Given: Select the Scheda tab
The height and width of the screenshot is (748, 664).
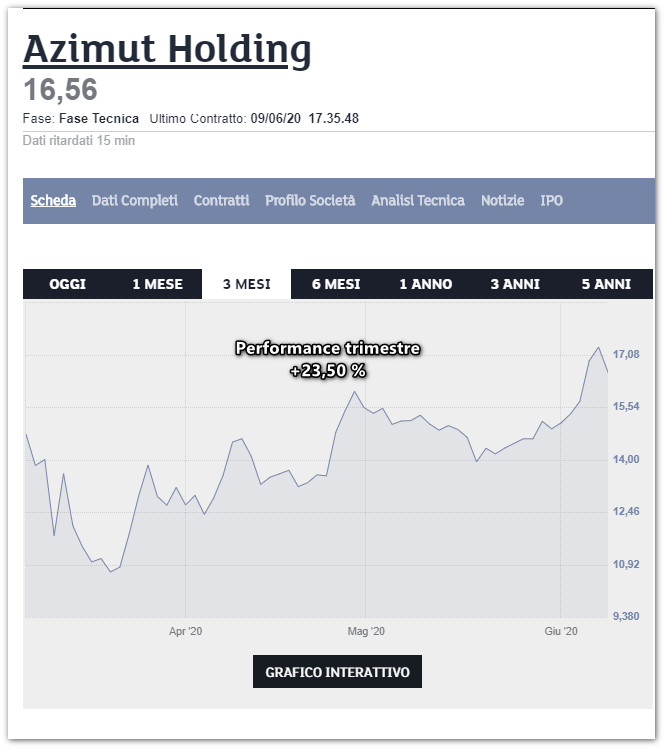Looking at the screenshot, I should pos(53,200).
